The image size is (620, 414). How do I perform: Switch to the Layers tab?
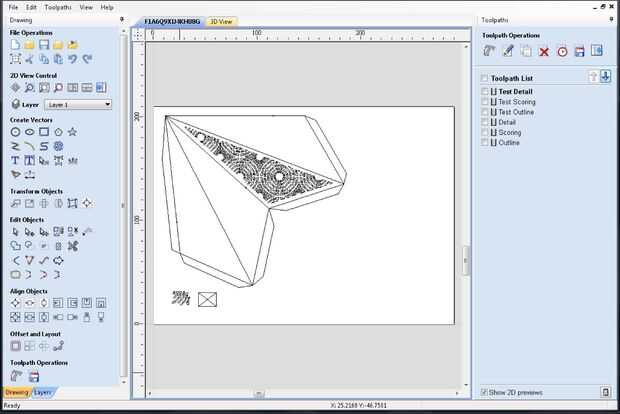[42, 392]
